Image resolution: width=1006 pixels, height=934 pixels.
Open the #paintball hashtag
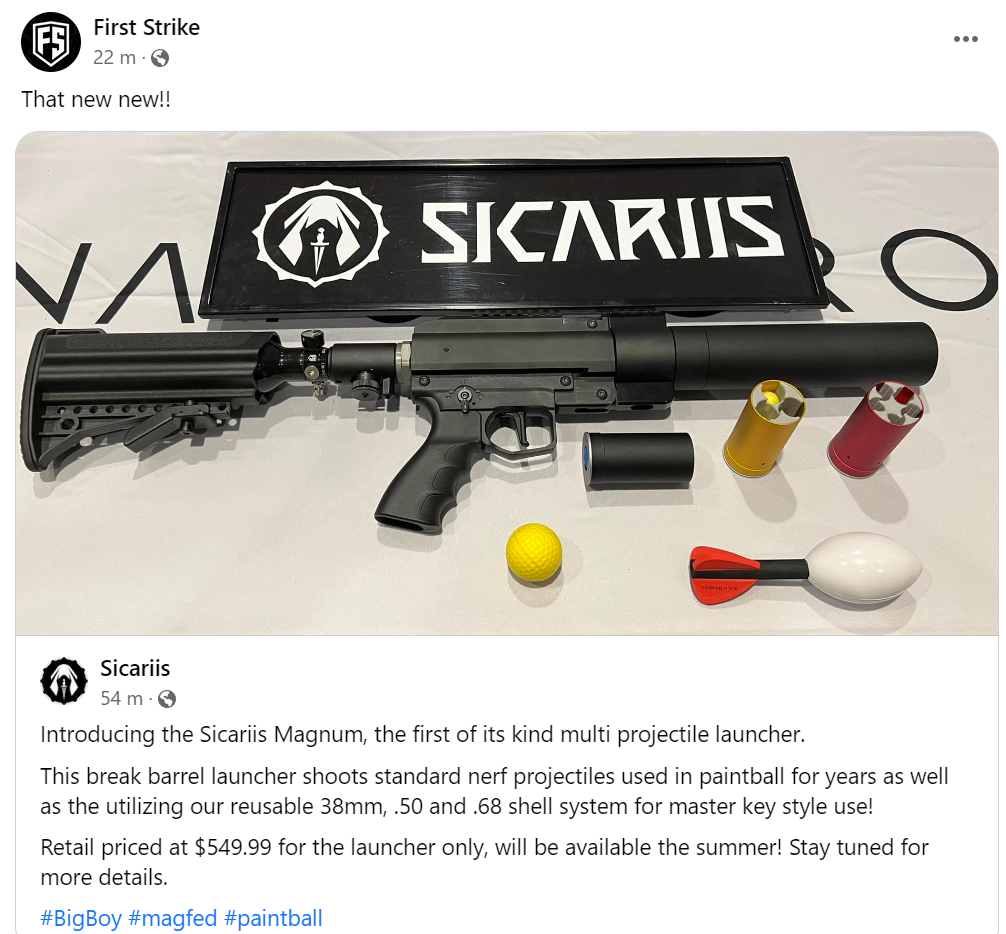(x=273, y=918)
